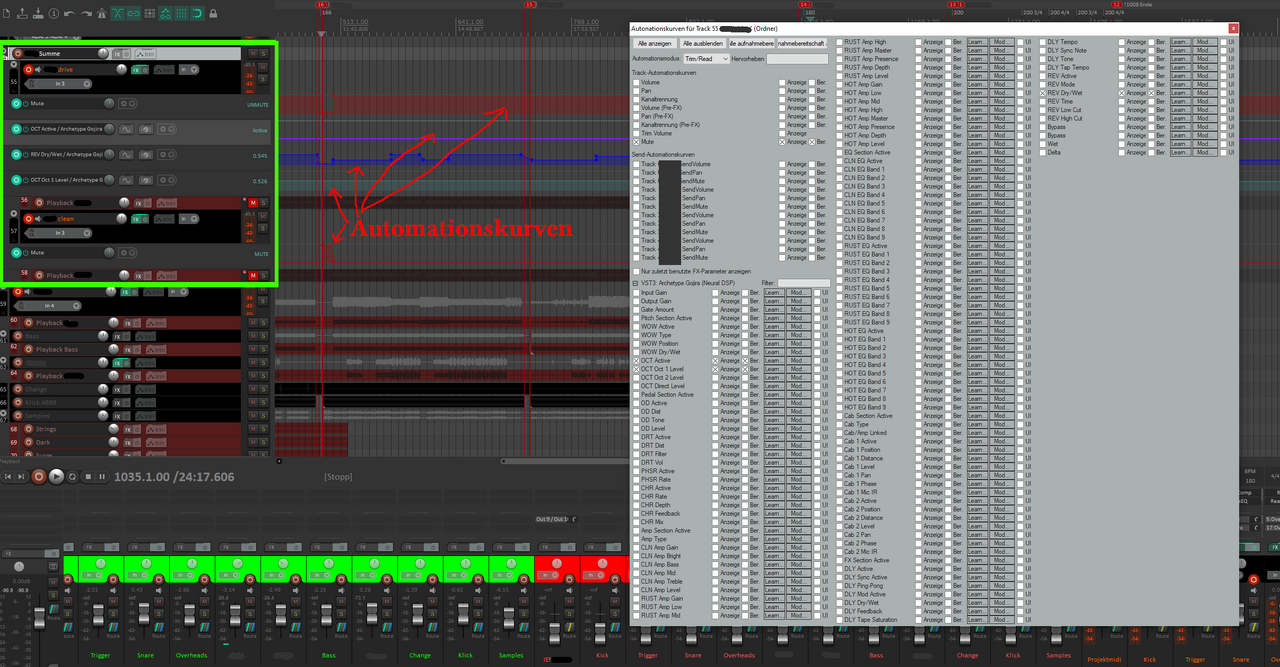Toggle snap magnet icon in toolbar

tap(197, 14)
